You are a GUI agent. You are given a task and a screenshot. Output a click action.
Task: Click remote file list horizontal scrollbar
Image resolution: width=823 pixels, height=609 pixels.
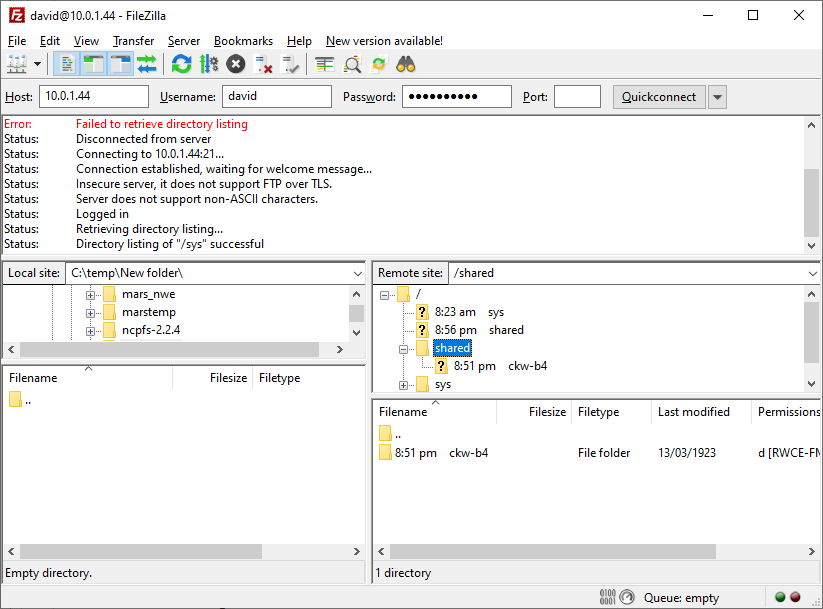[x=553, y=551]
